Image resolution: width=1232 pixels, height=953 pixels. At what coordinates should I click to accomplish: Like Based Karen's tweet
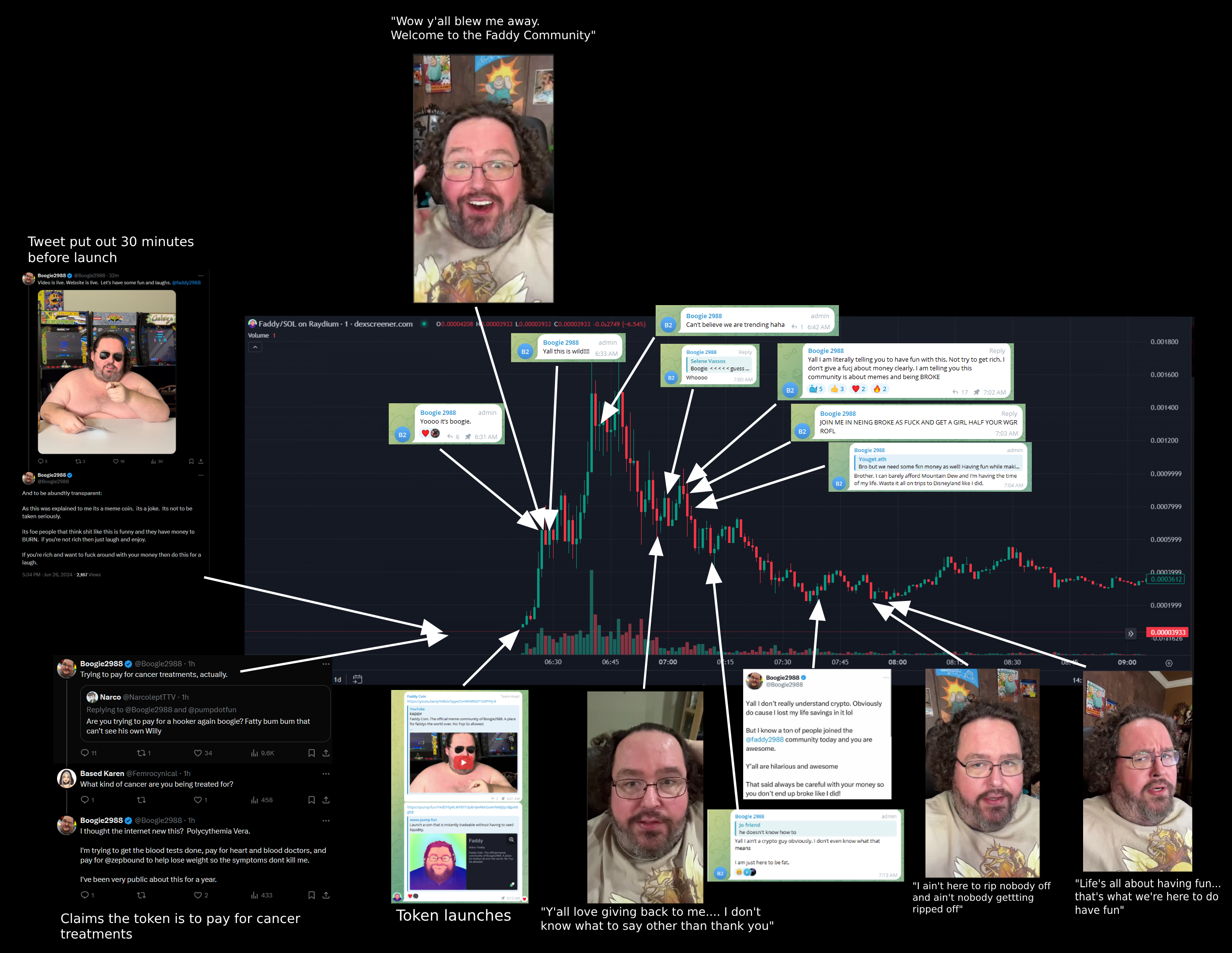coord(198,800)
